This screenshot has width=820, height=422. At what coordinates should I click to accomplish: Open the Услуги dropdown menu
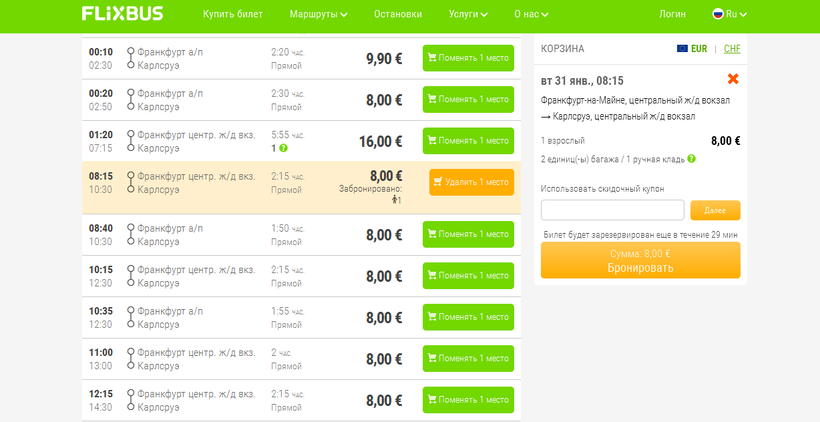click(x=468, y=14)
